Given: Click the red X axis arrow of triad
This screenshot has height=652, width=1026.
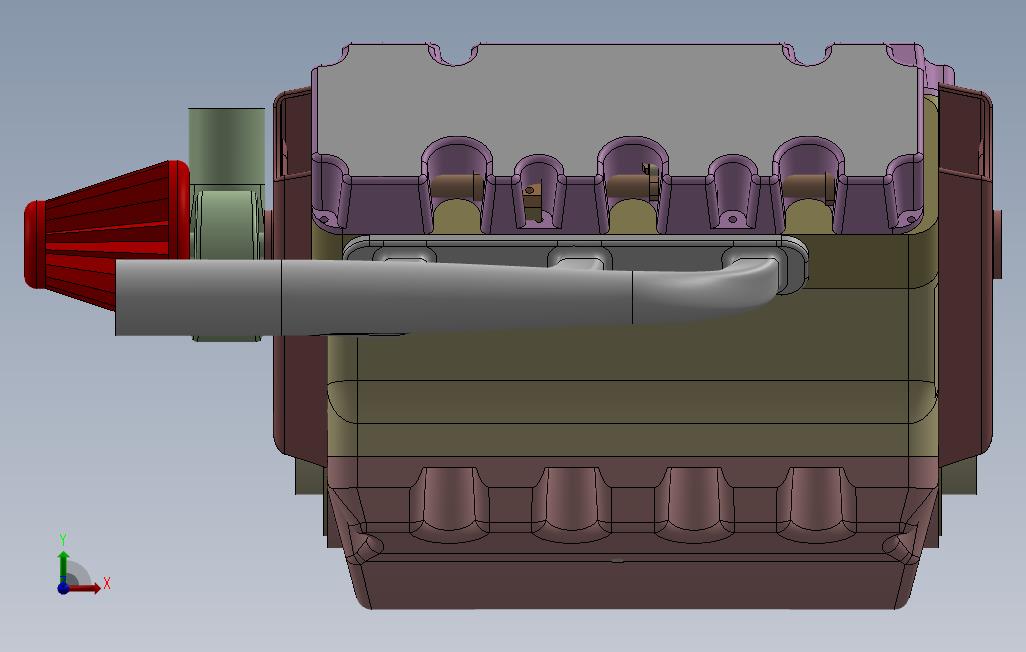Looking at the screenshot, I should click(x=84, y=588).
